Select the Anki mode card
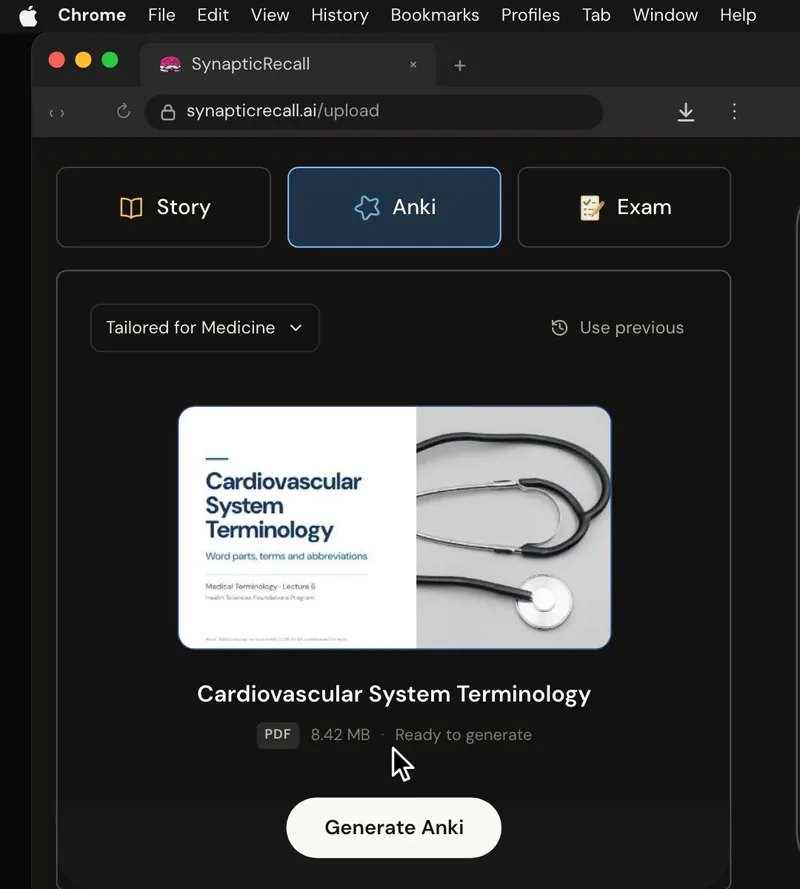Viewport: 800px width, 889px height. (394, 208)
